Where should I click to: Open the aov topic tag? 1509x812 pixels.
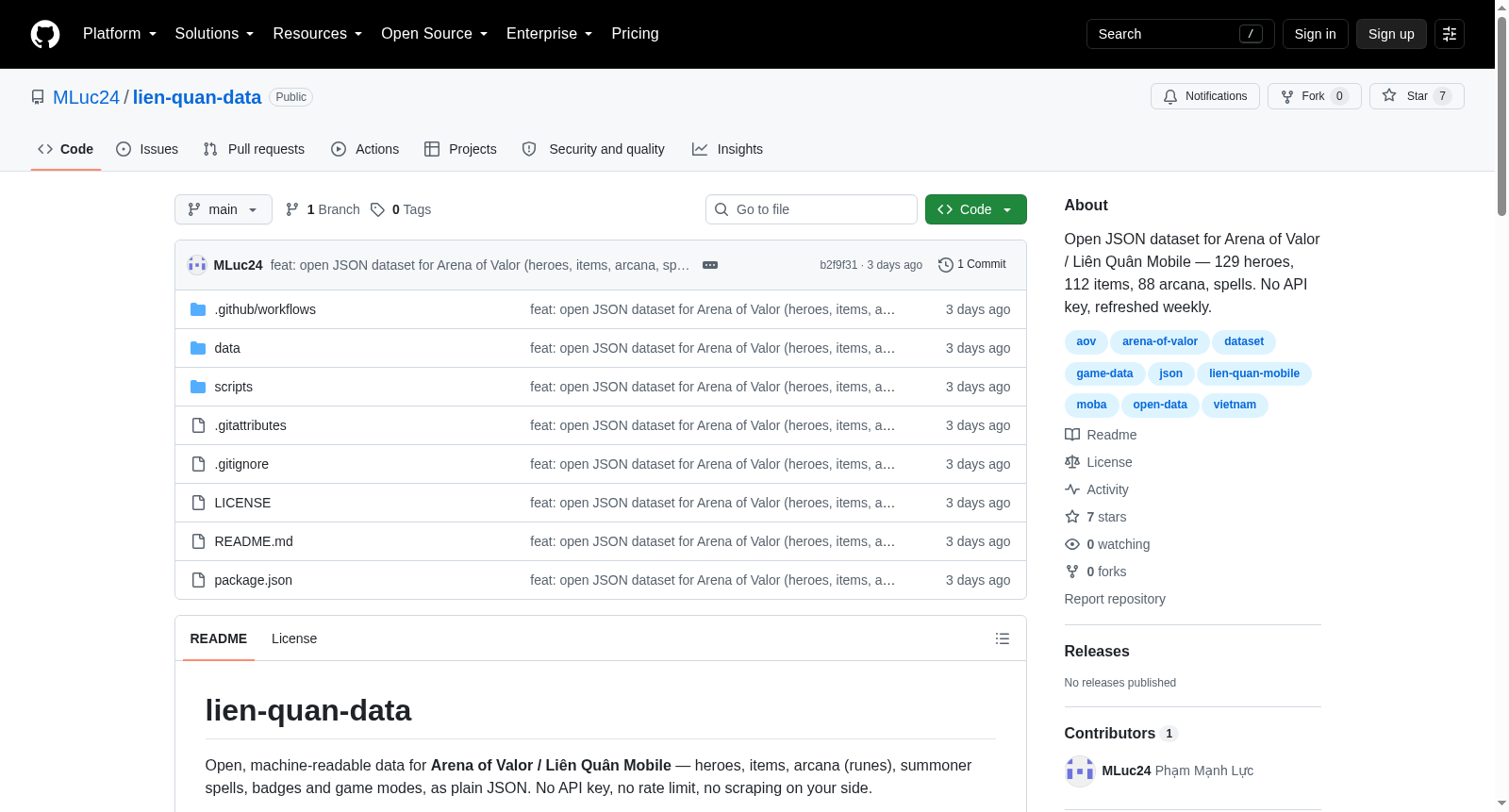pyautogui.click(x=1086, y=341)
